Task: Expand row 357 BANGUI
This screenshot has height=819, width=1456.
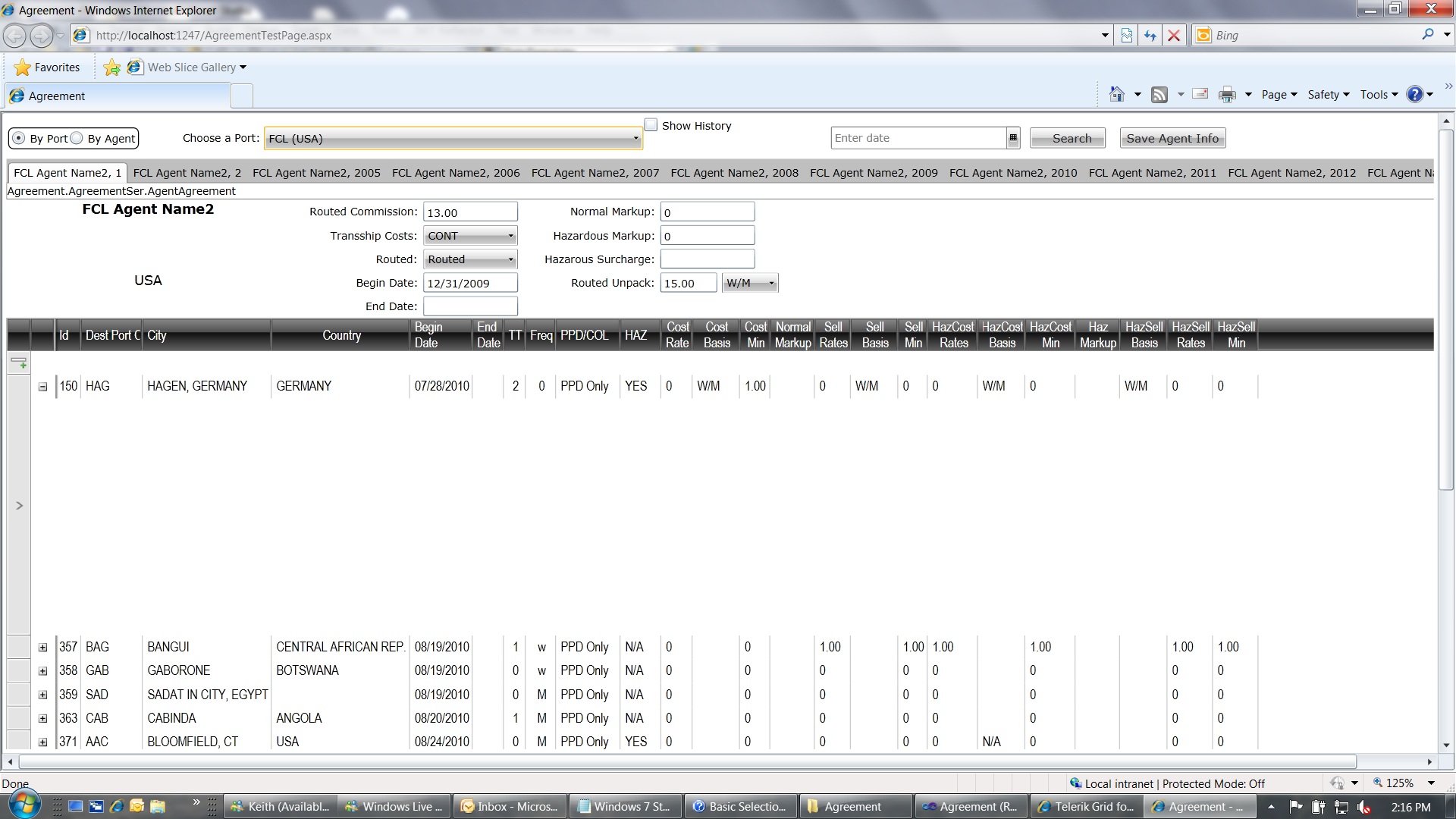Action: coord(43,648)
